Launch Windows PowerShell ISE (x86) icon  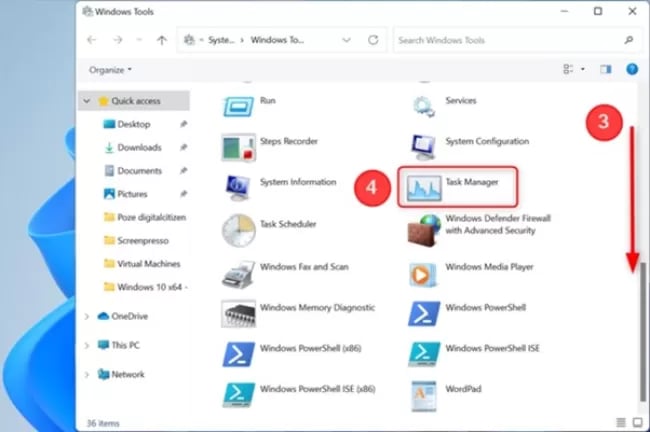pos(238,395)
